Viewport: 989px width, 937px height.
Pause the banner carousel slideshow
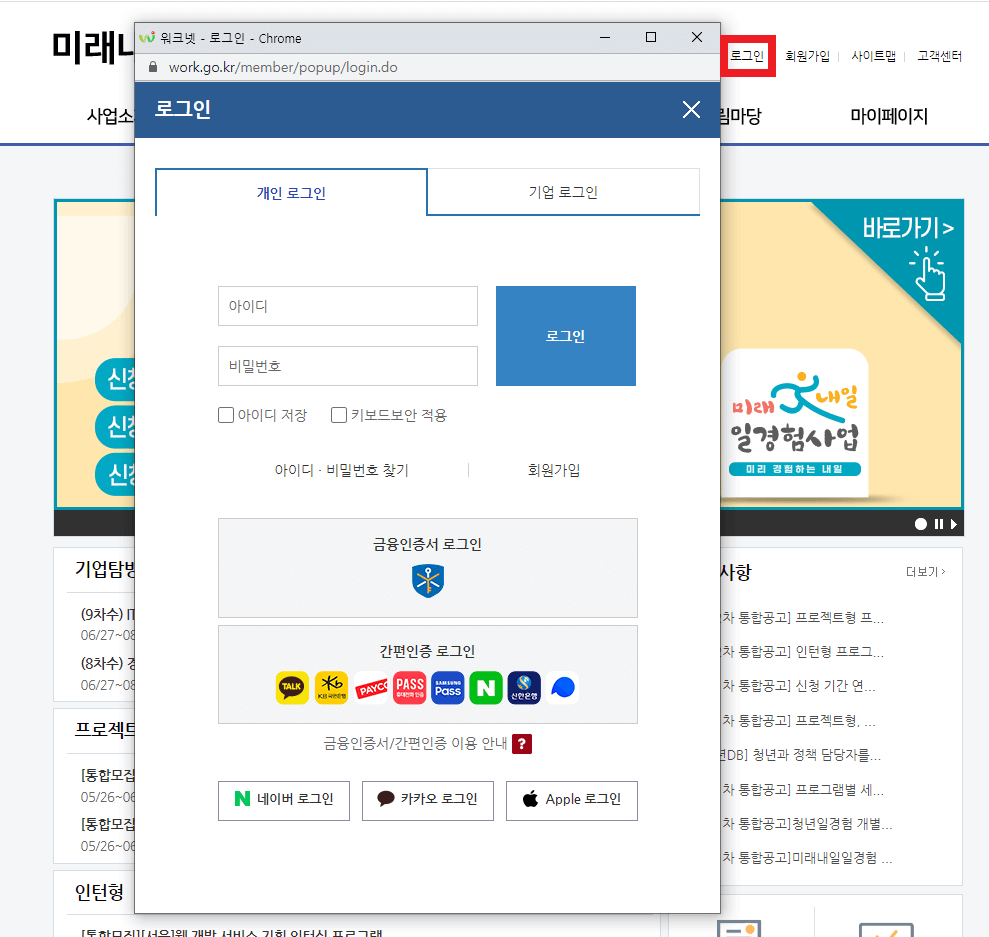(938, 523)
